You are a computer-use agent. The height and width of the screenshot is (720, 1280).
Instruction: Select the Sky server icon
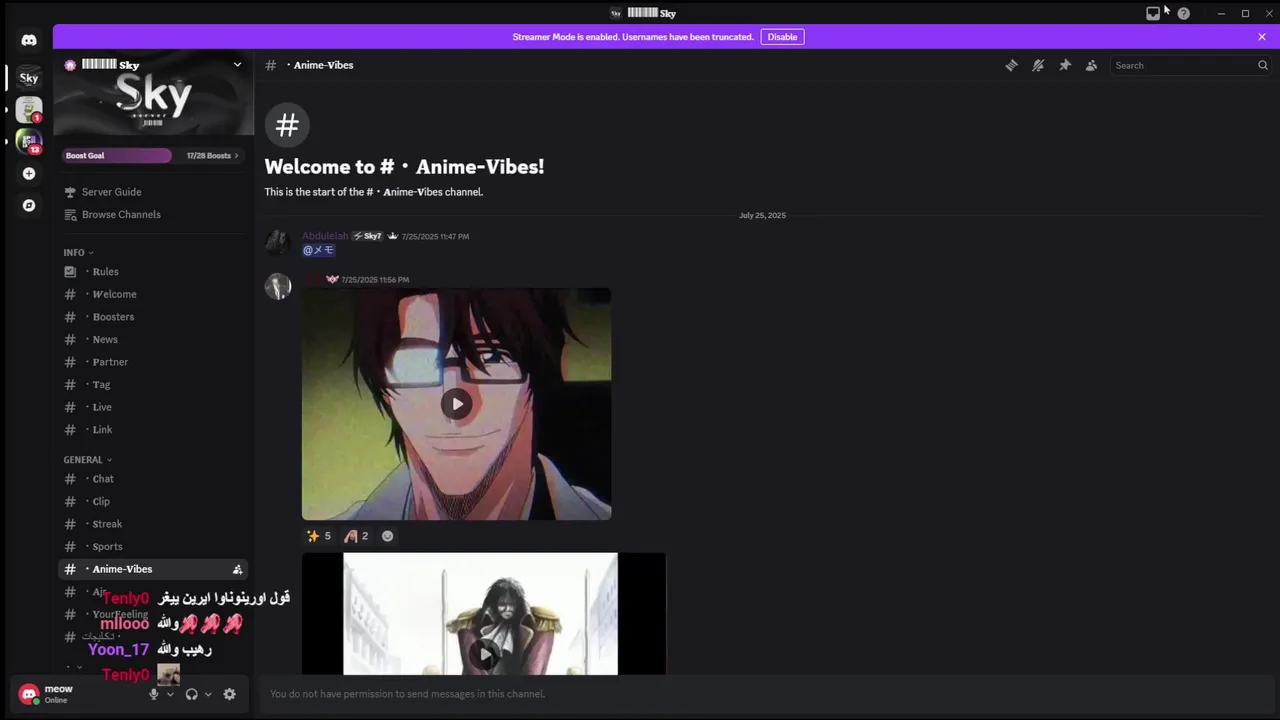(29, 78)
